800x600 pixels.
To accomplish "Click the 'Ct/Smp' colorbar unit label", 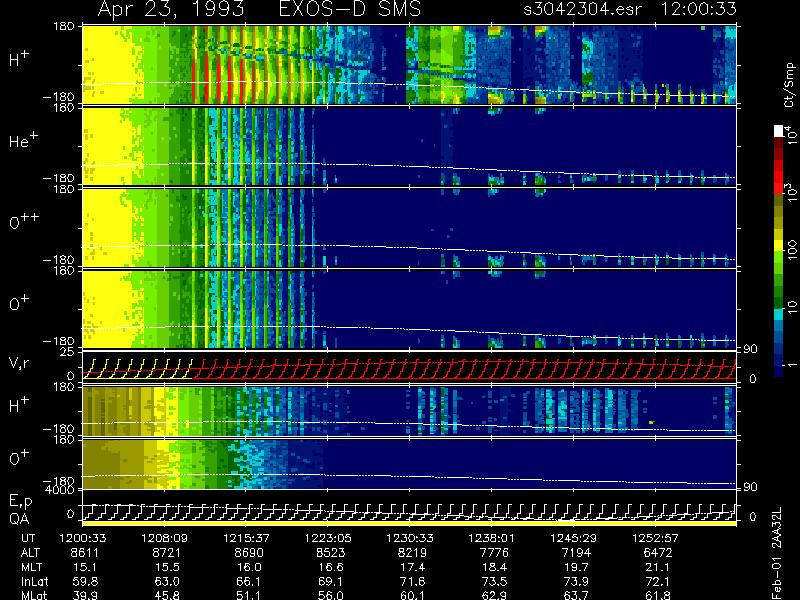I will pyautogui.click(x=789, y=85).
